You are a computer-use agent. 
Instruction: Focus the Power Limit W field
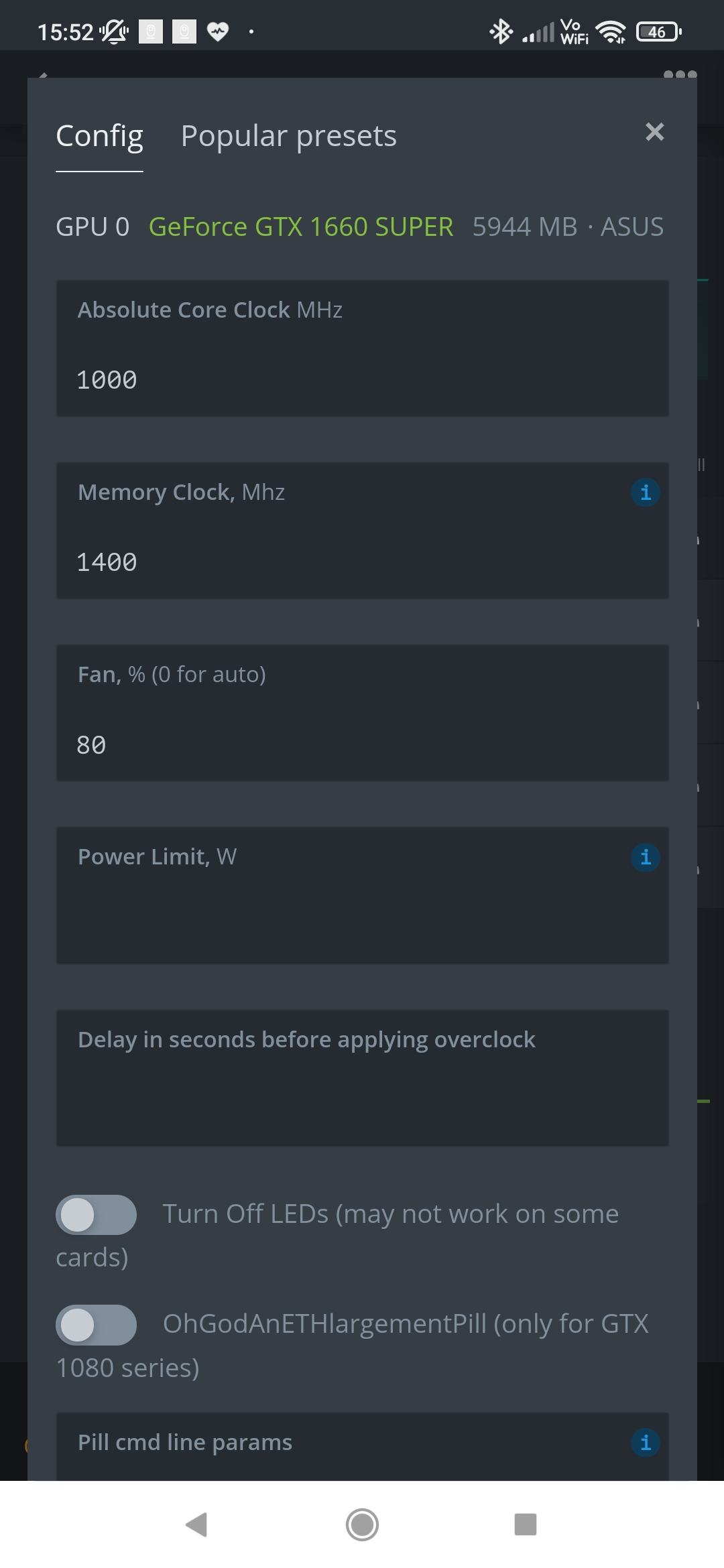[x=362, y=896]
